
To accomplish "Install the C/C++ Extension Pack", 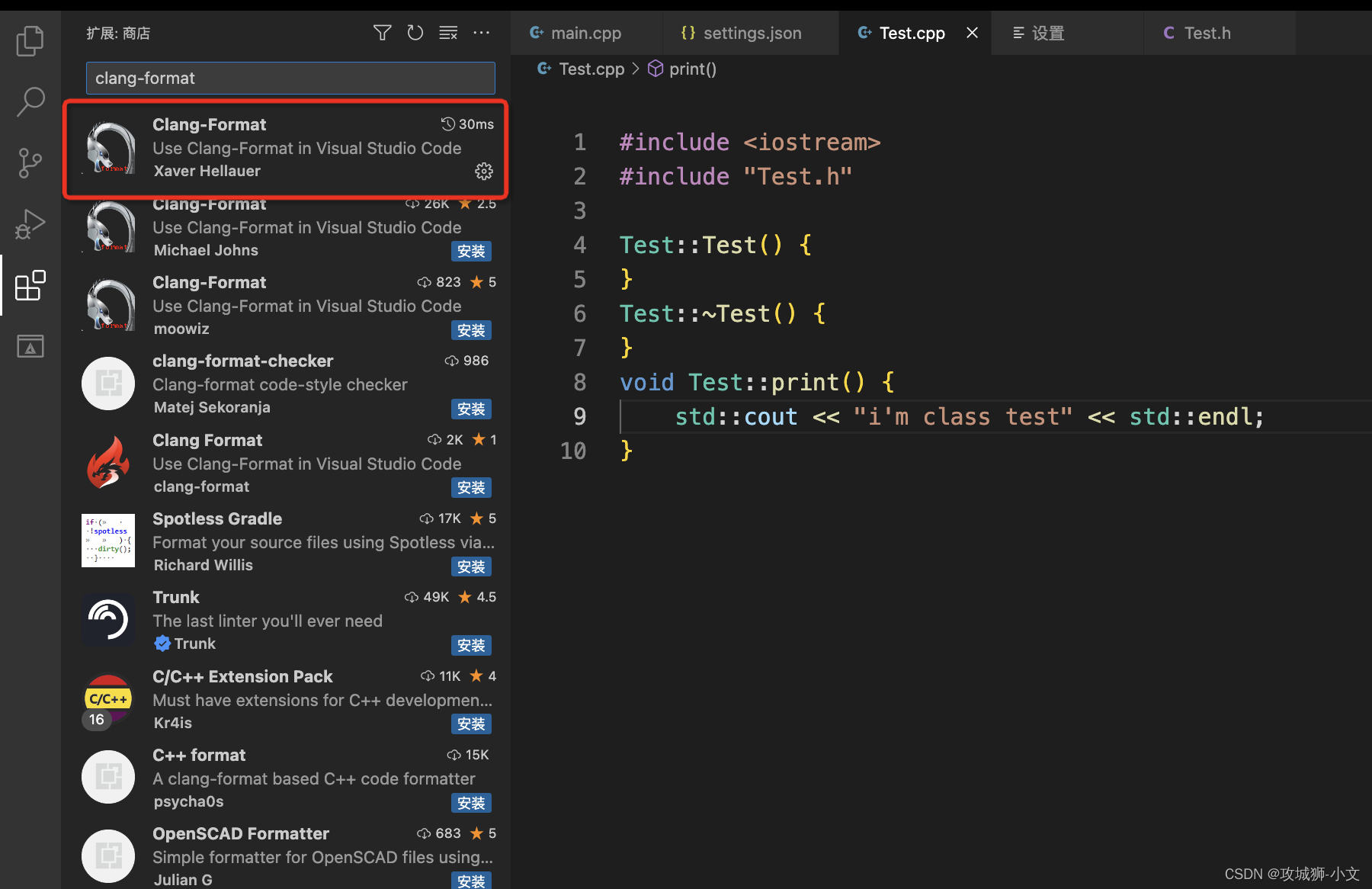I will coord(471,724).
